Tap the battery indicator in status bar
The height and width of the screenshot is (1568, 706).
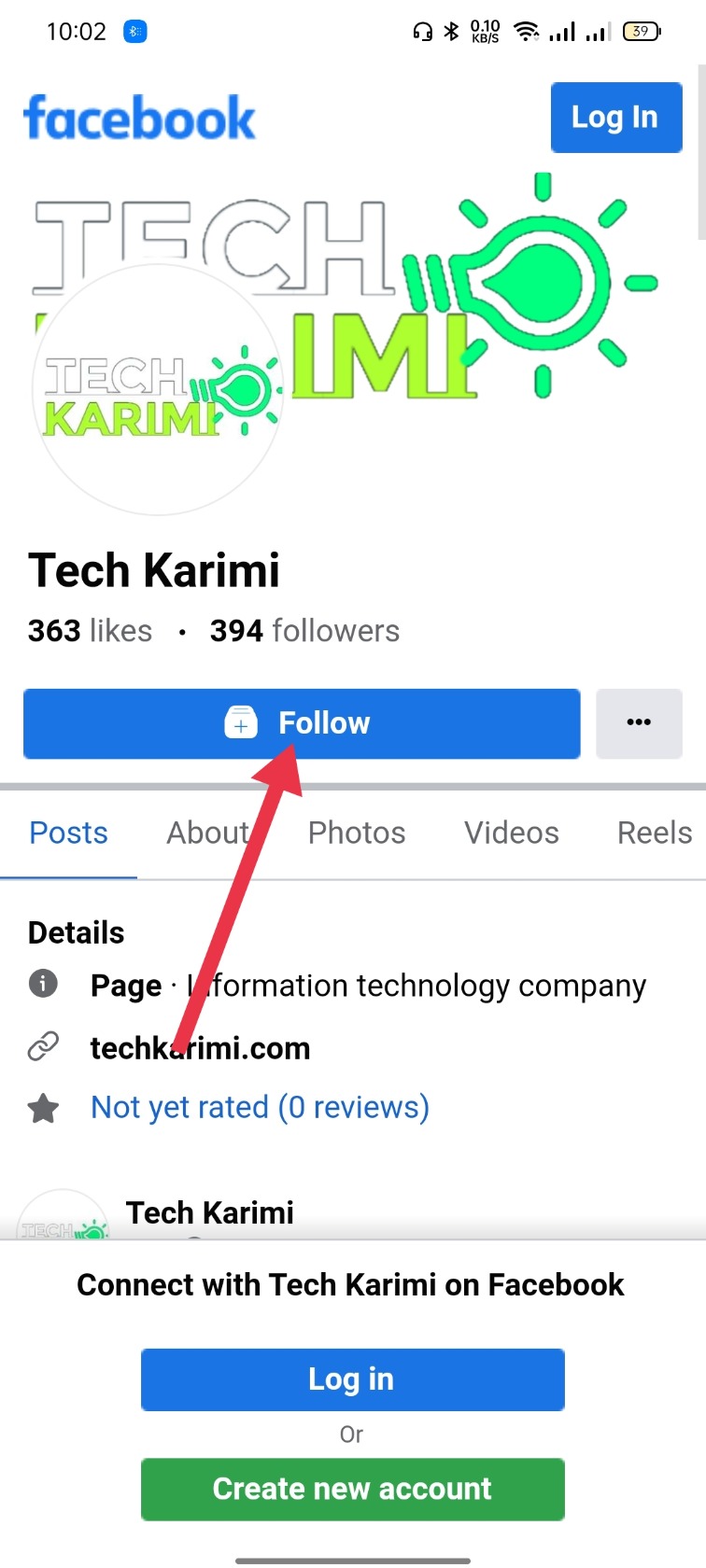[642, 32]
